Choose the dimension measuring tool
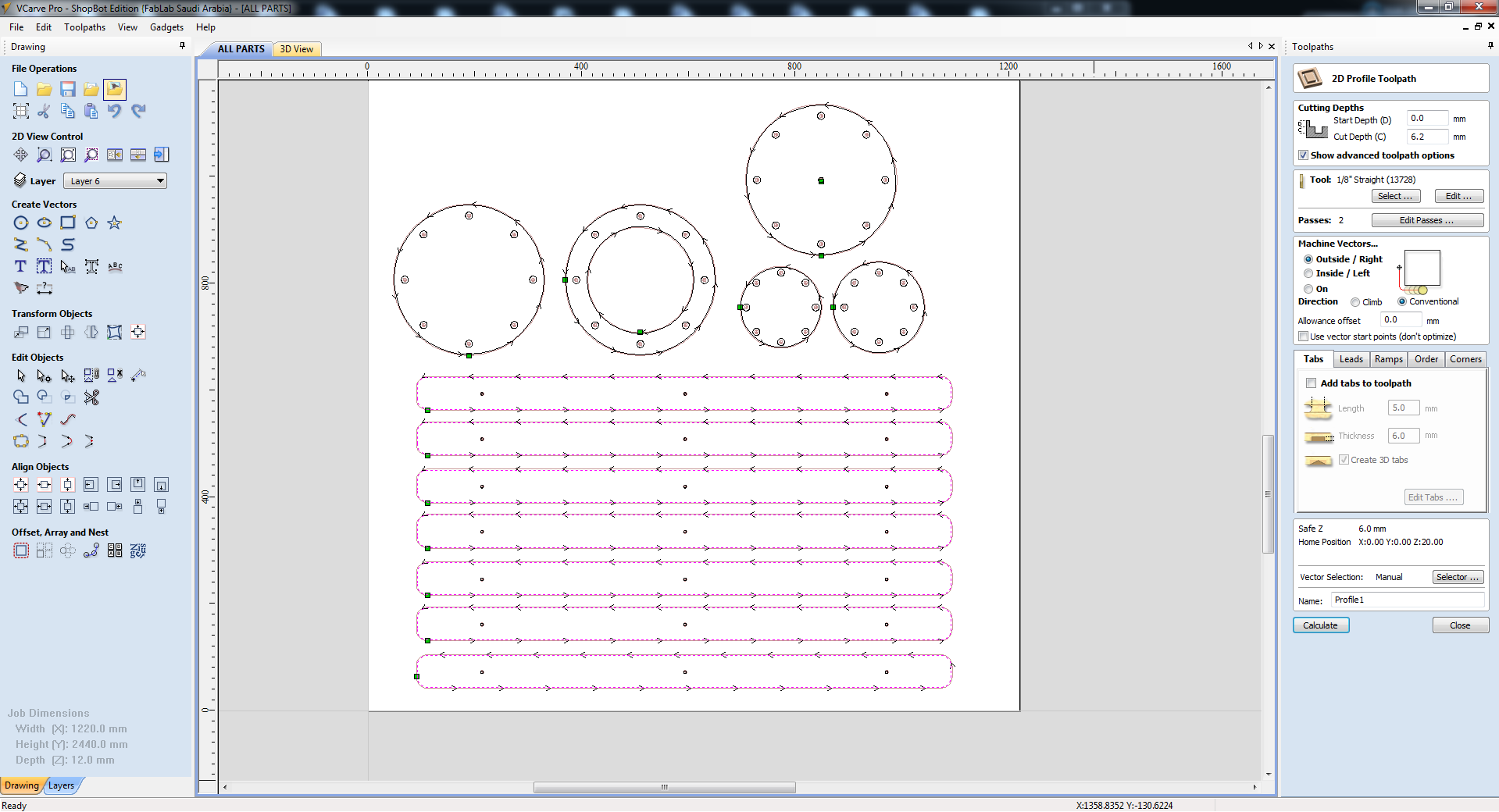This screenshot has height=812, width=1499. [45, 288]
